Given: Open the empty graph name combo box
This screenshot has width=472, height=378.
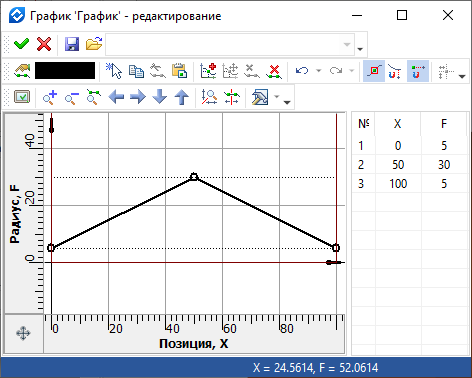Looking at the screenshot, I should (x=230, y=44).
